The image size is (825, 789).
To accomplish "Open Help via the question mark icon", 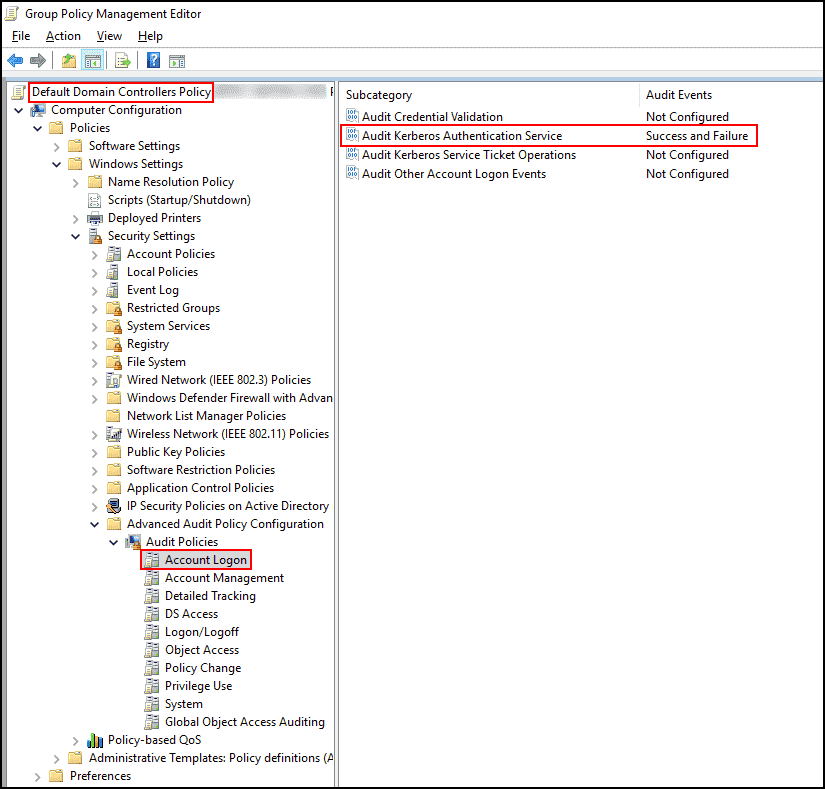I will click(153, 61).
